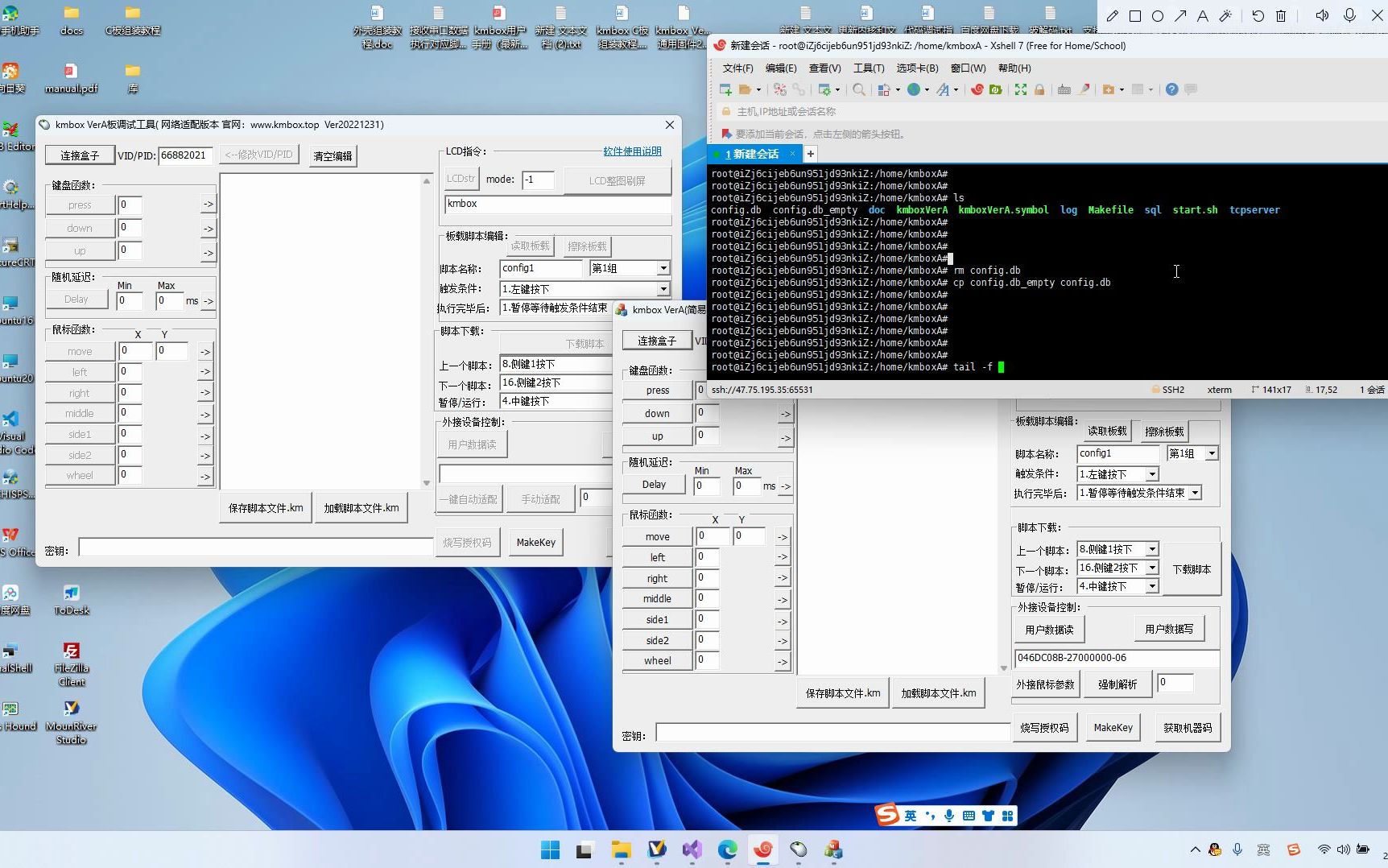Expand 触发条件 dropdown showing 1.左键按下 in front window
Screen dimensions: 1388x868
coord(1152,474)
